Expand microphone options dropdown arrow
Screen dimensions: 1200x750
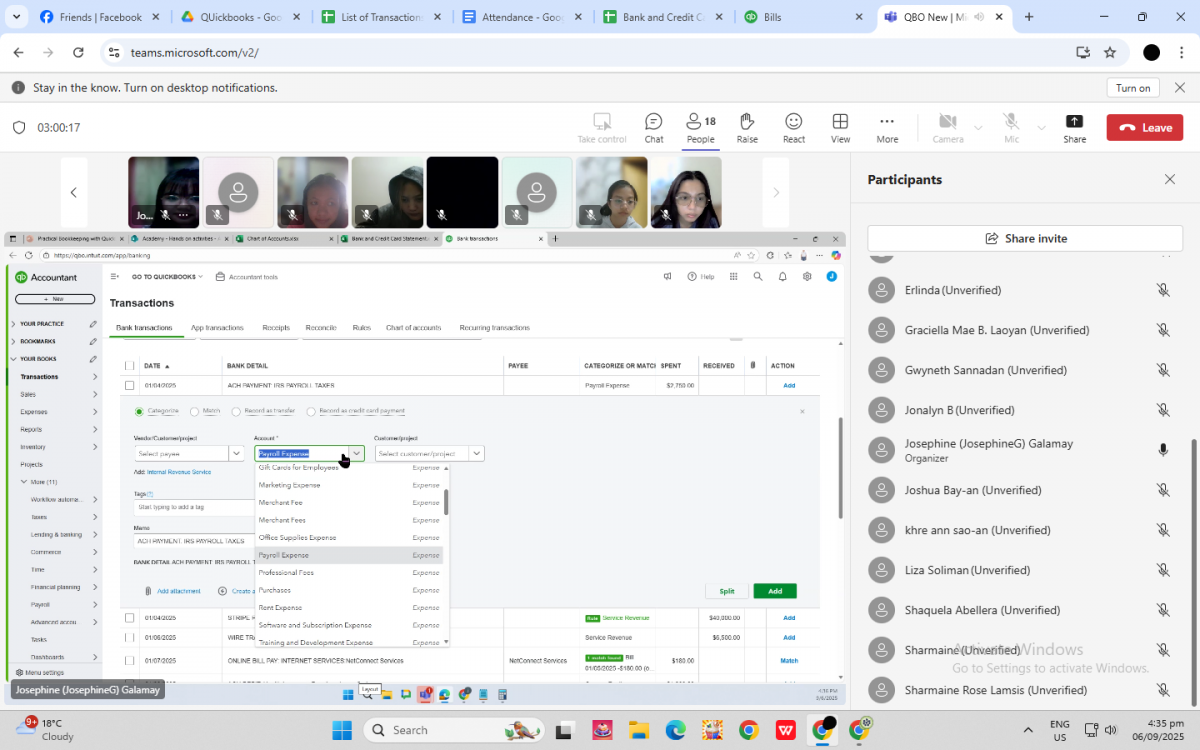[1041, 128]
